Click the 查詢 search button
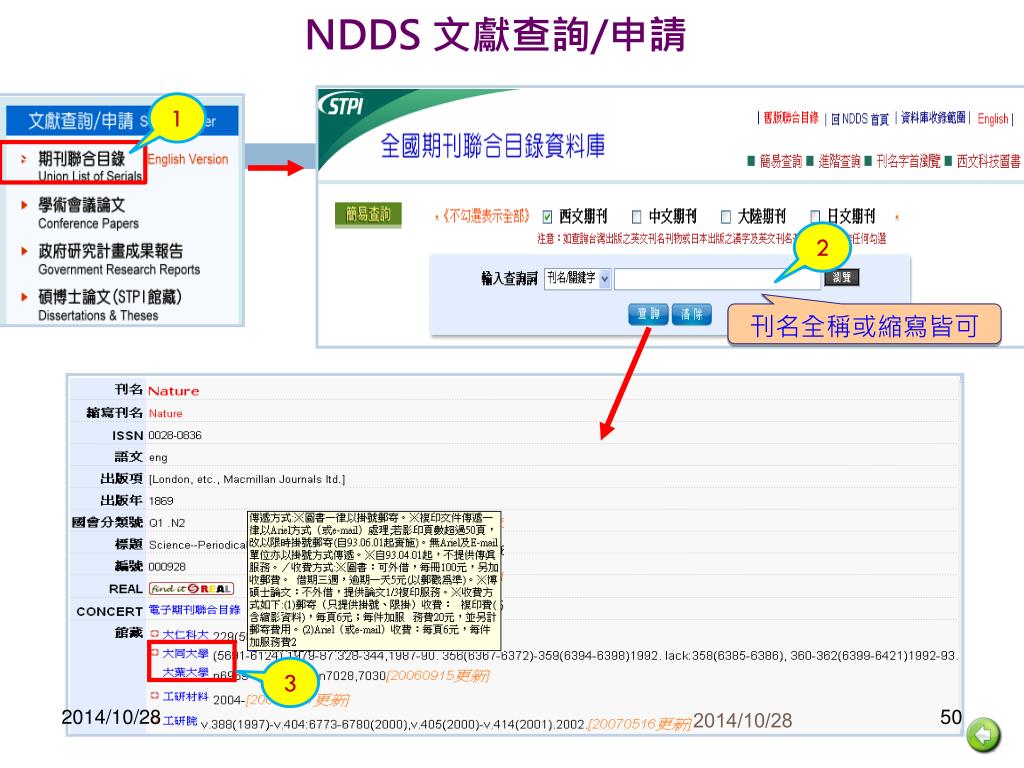1024x768 pixels. (x=648, y=314)
